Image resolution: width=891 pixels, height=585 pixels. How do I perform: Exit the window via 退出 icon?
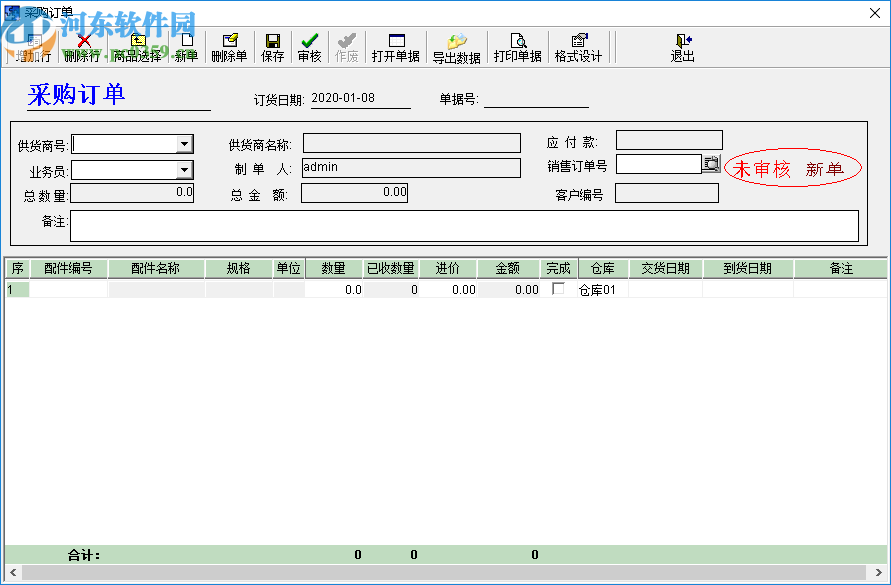[x=682, y=47]
